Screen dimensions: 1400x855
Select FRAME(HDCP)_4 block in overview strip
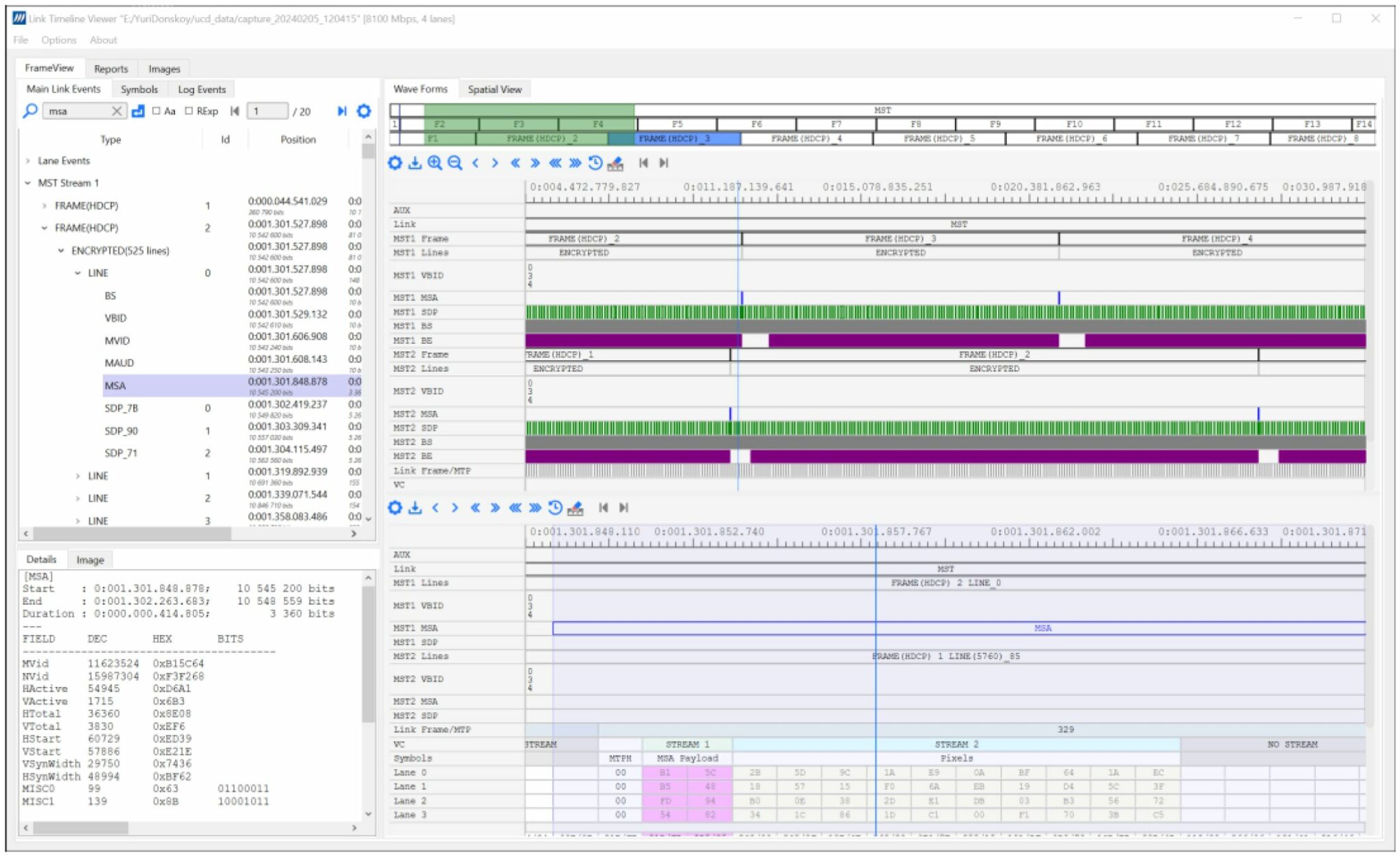pyautogui.click(x=806, y=139)
